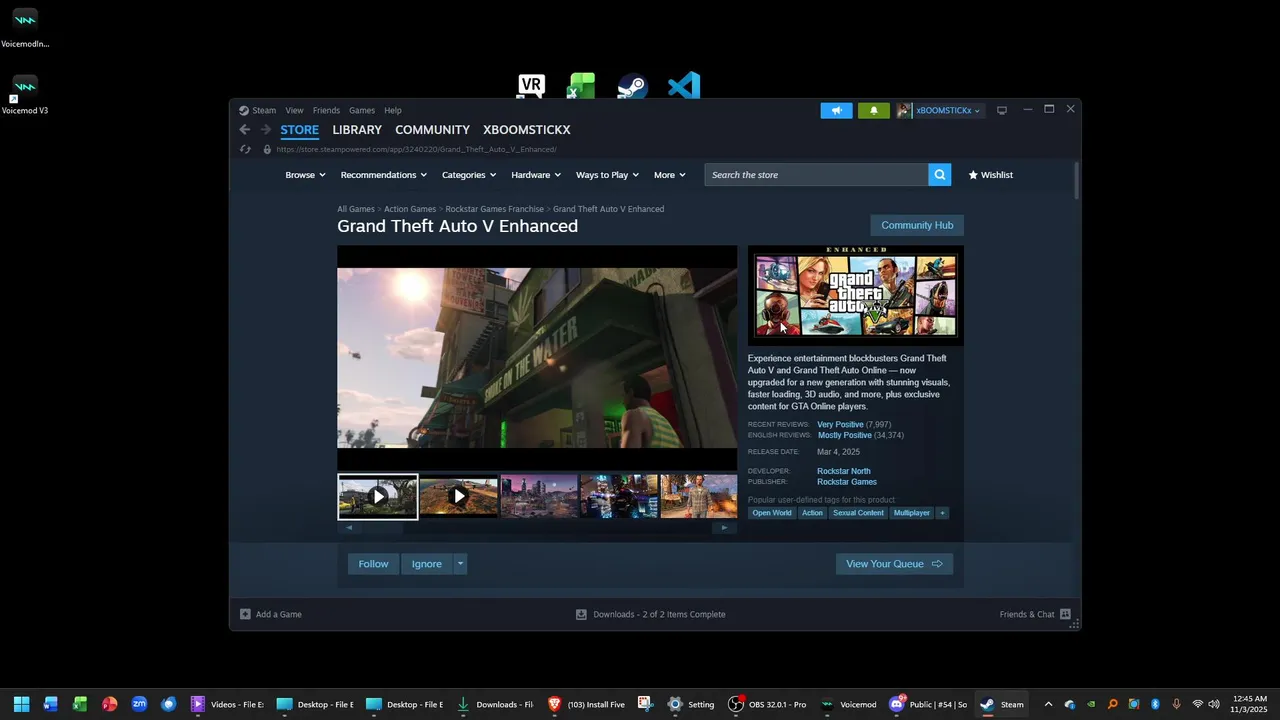Open the volume tray icon
1280x720 pixels.
[1214, 704]
